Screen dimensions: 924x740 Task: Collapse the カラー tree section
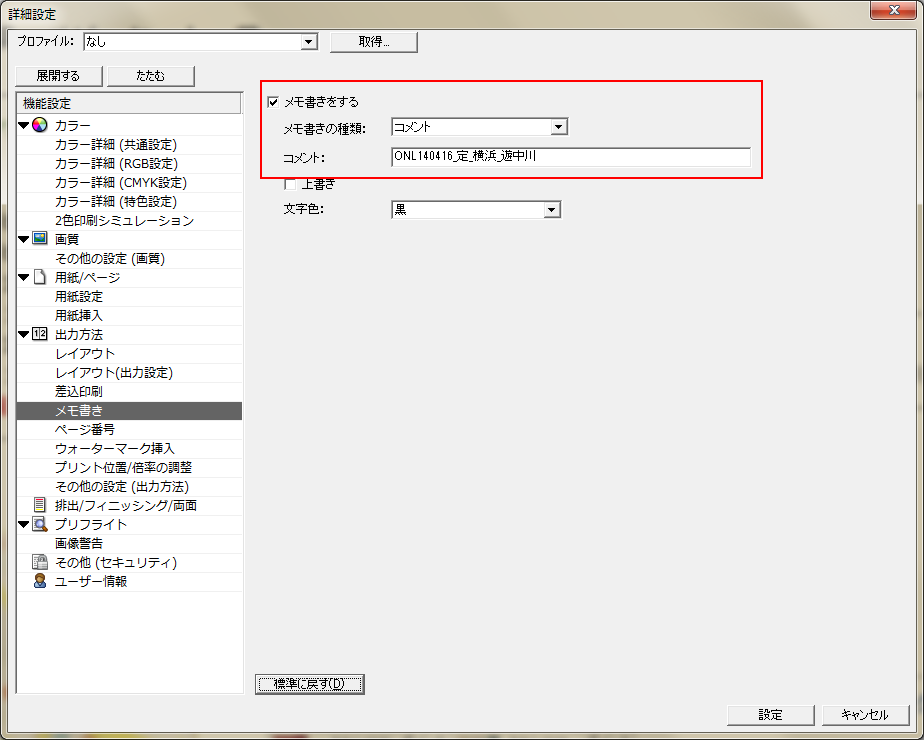(23, 125)
